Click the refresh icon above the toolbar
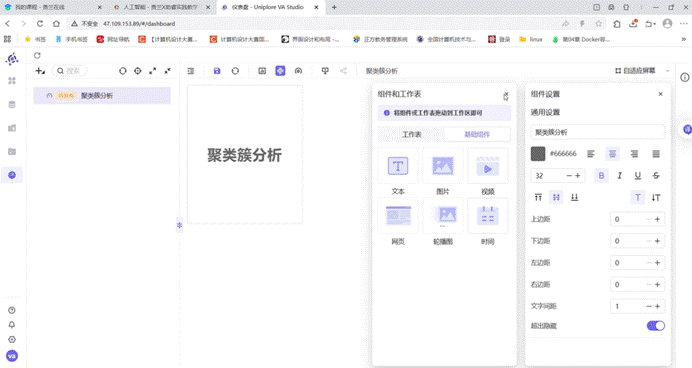This screenshot has width=692, height=368. (x=37, y=56)
